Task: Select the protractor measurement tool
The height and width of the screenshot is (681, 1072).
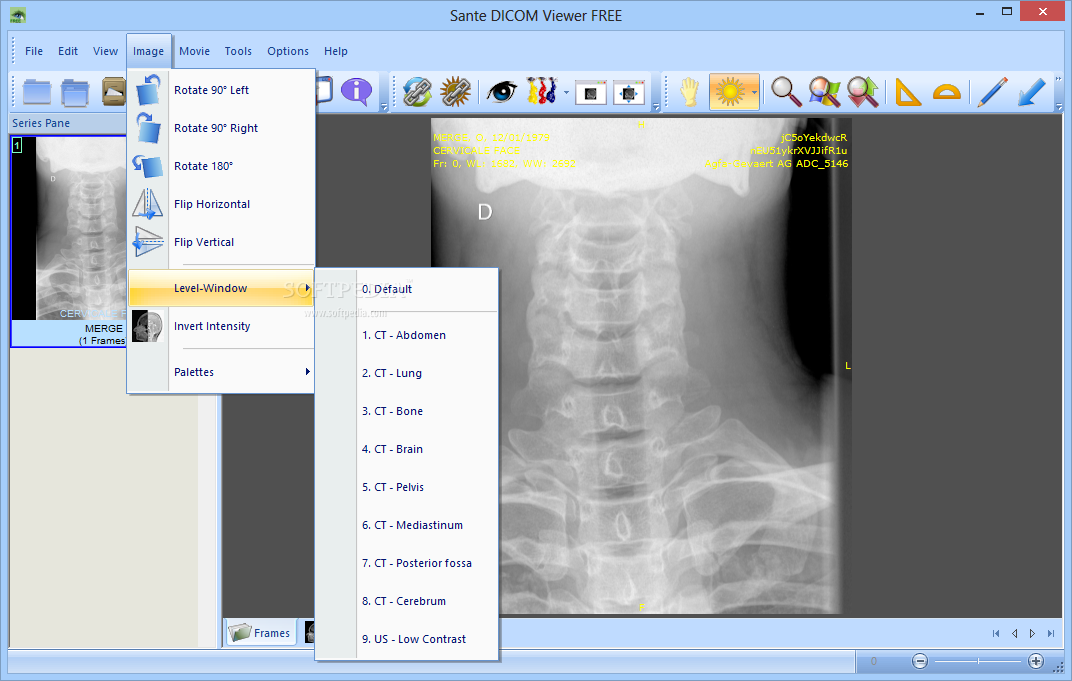Action: (947, 92)
